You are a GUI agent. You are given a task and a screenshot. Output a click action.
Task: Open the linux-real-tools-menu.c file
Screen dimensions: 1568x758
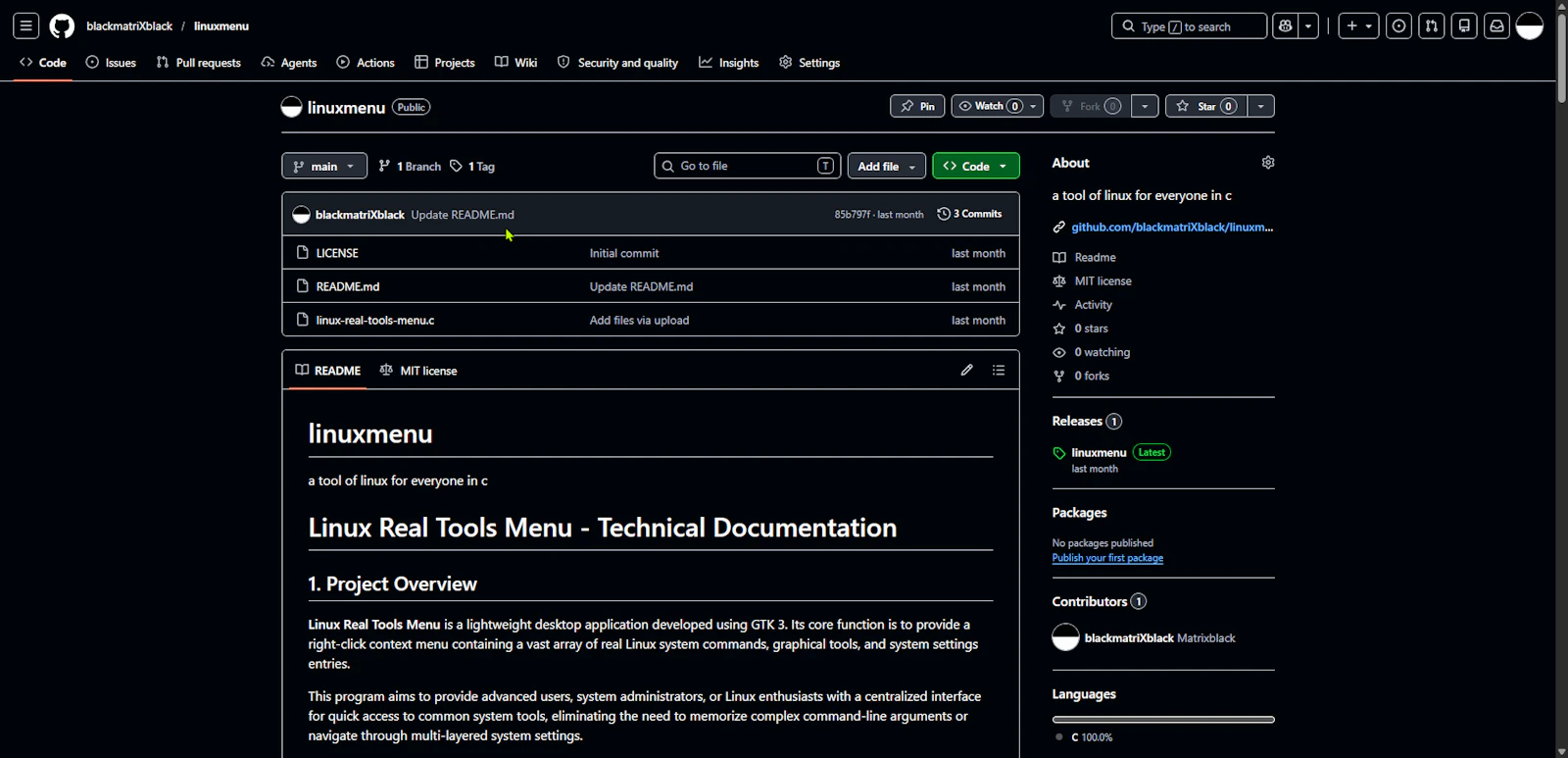375,320
